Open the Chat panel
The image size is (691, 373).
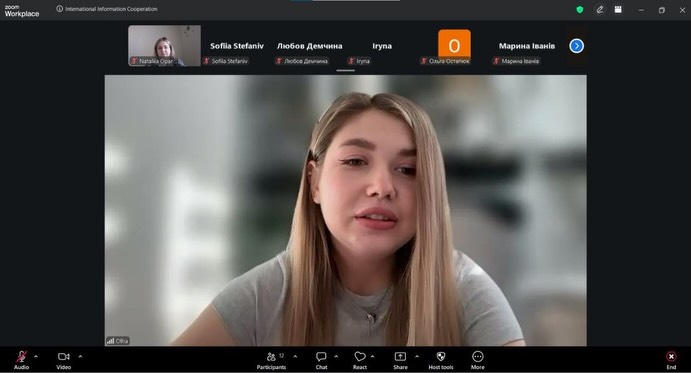pos(321,360)
